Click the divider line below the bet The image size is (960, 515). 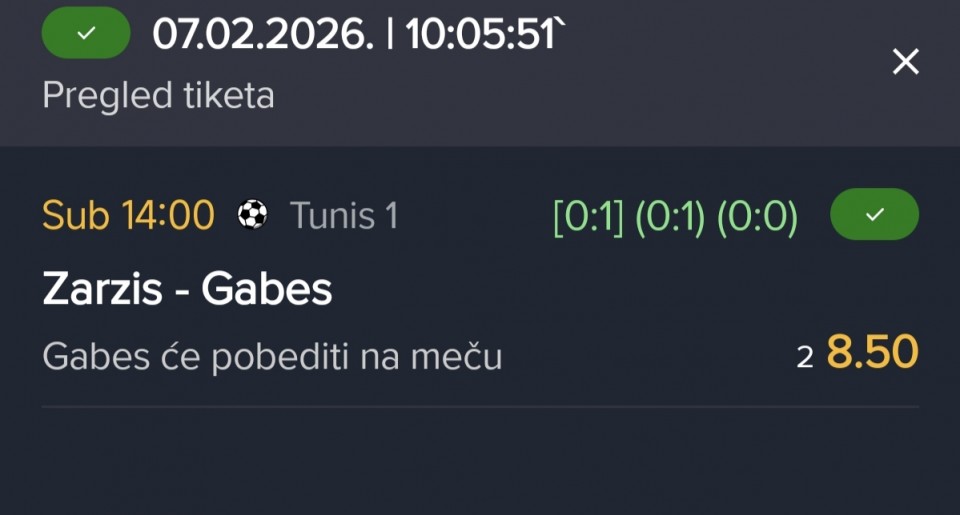coord(480,407)
